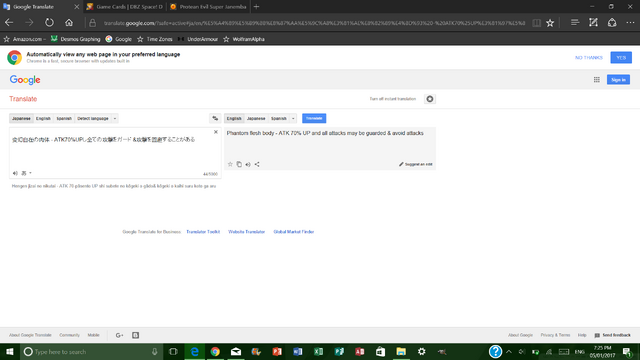Select Spanish as source language
640x360 pixels.
click(64, 118)
